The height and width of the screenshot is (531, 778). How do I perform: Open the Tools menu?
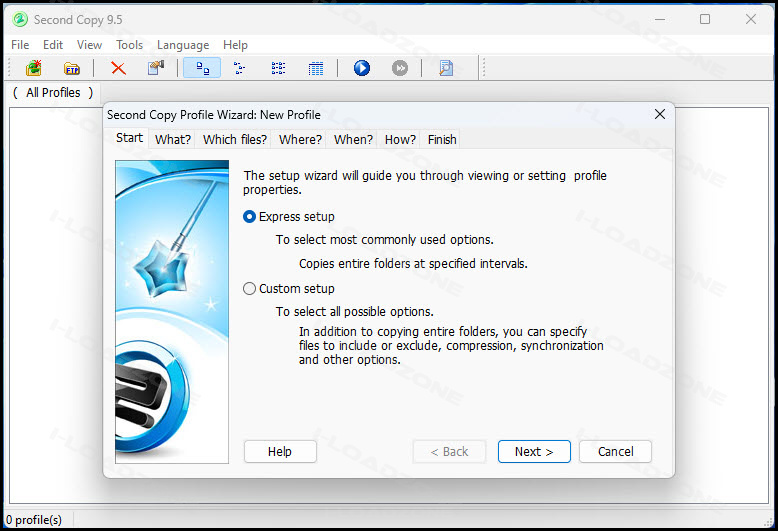(130, 45)
